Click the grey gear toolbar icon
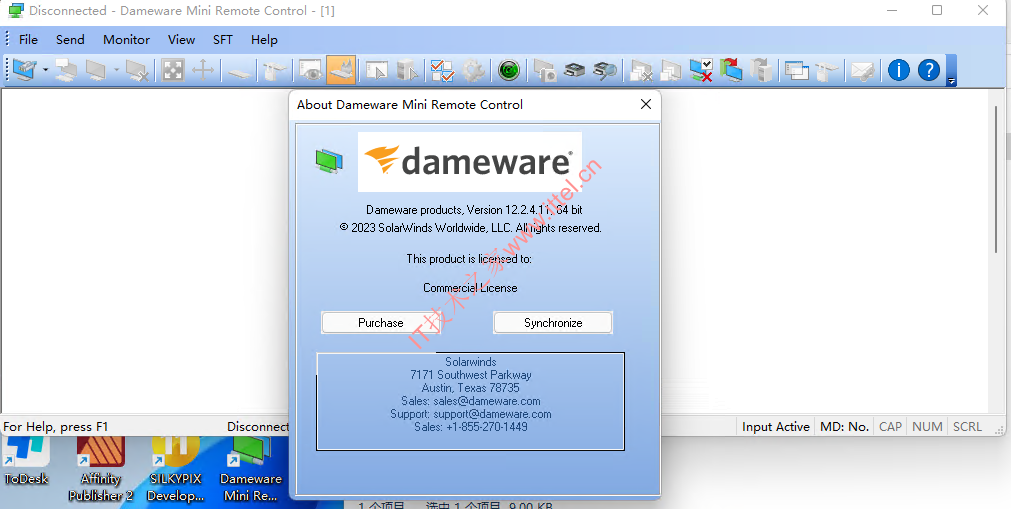This screenshot has height=509, width=1011. click(473, 70)
